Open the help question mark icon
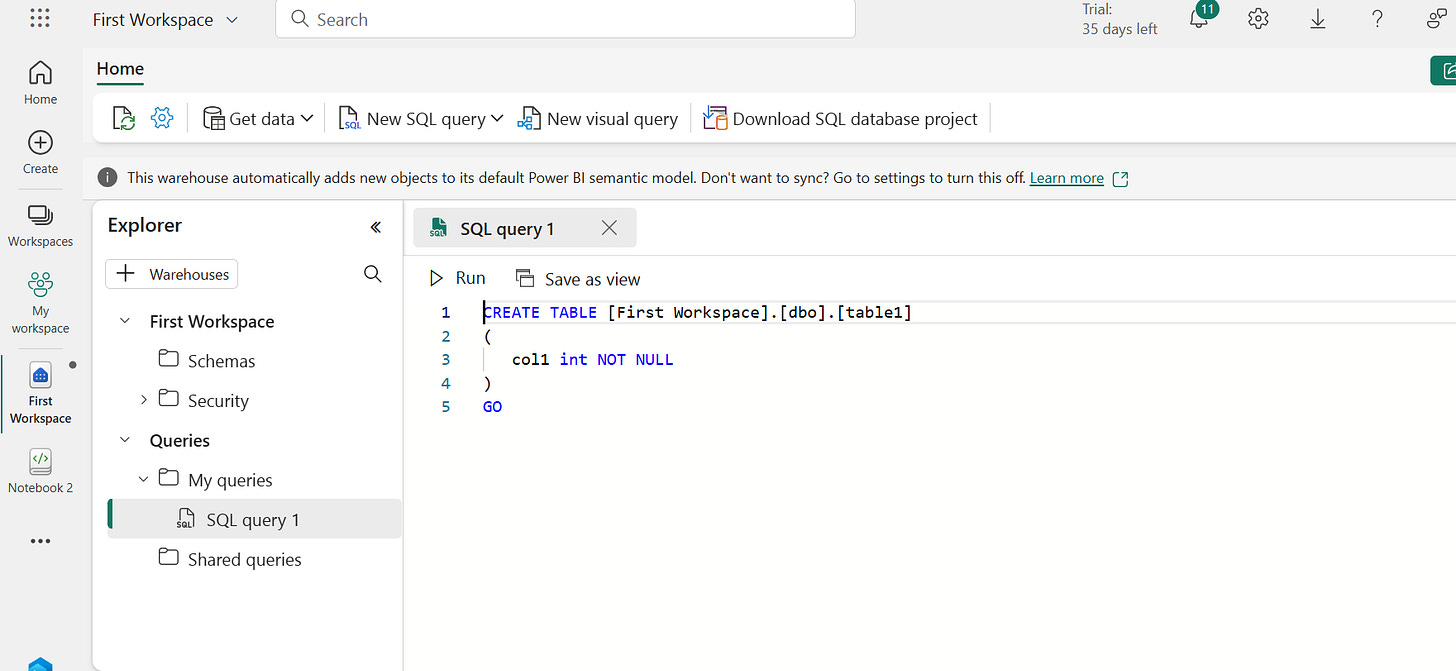This screenshot has height=671, width=1456. [x=1377, y=18]
